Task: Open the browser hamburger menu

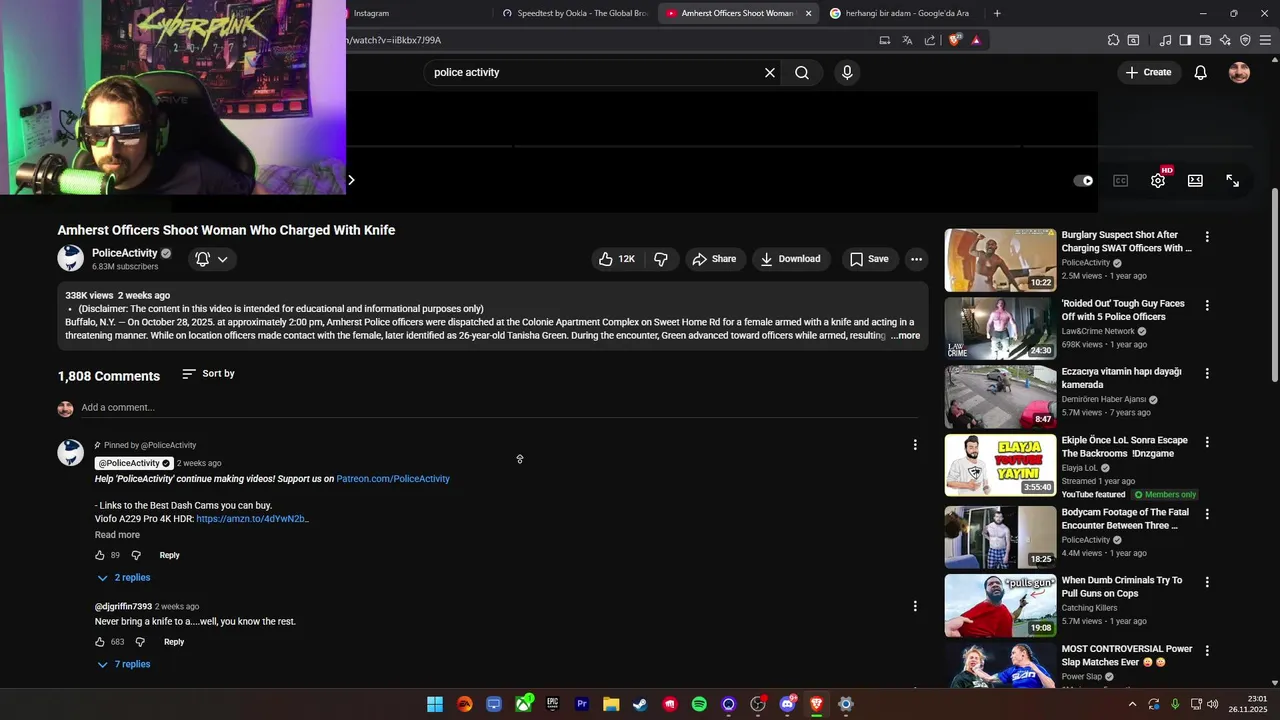Action: click(1265, 40)
